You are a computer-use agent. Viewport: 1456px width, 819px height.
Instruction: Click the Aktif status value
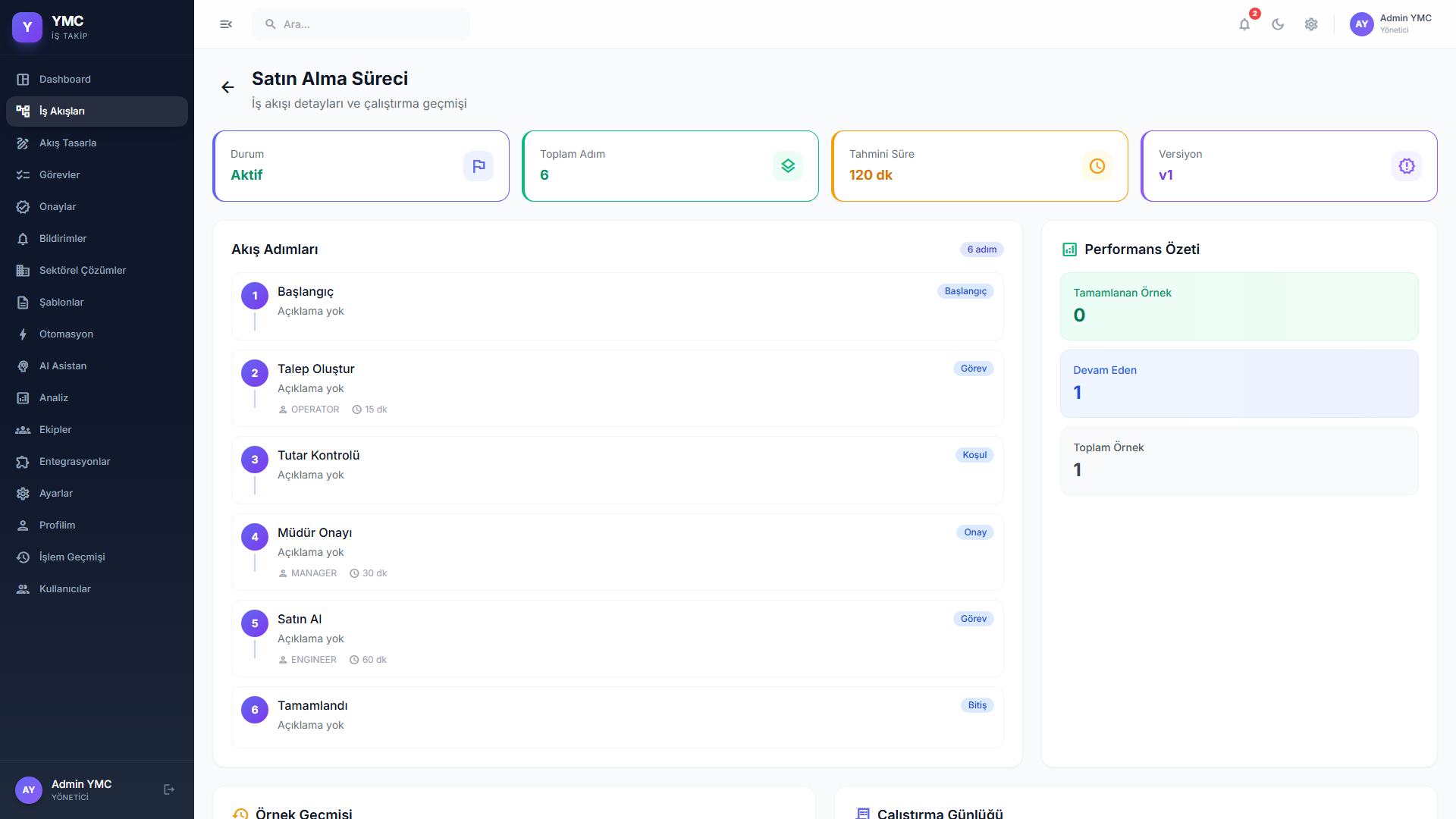(246, 175)
